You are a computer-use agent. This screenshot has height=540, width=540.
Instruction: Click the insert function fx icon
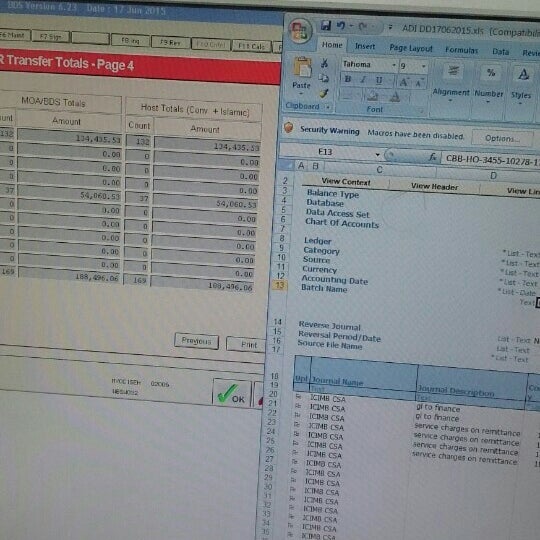[x=433, y=157]
